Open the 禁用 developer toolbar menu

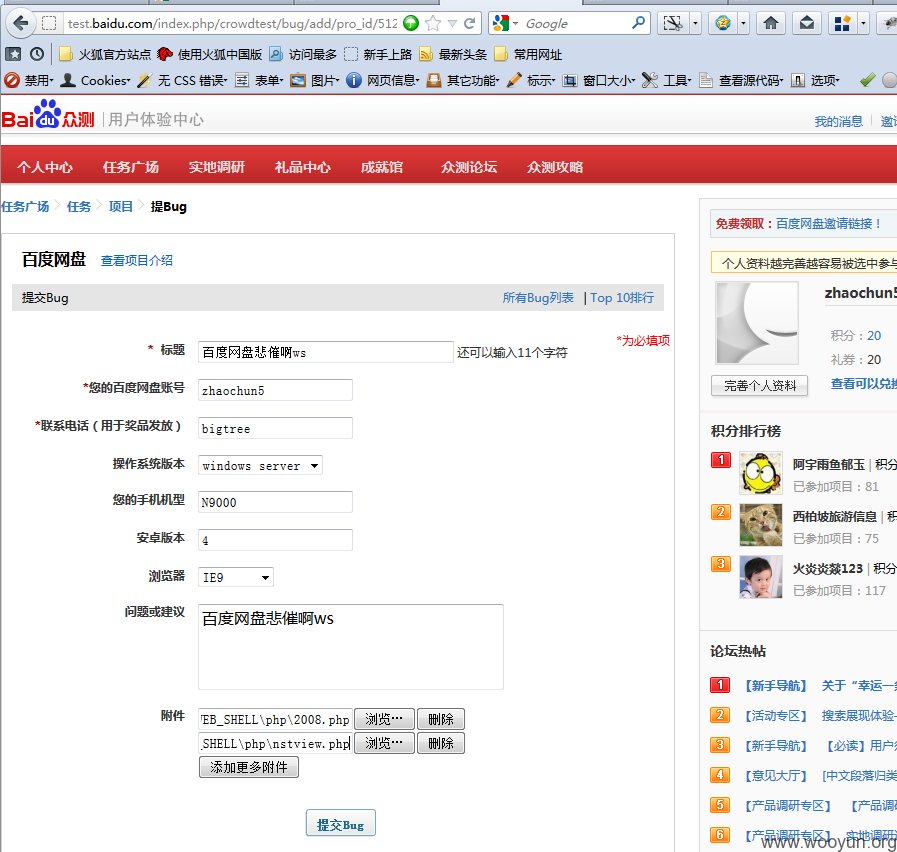(29, 80)
